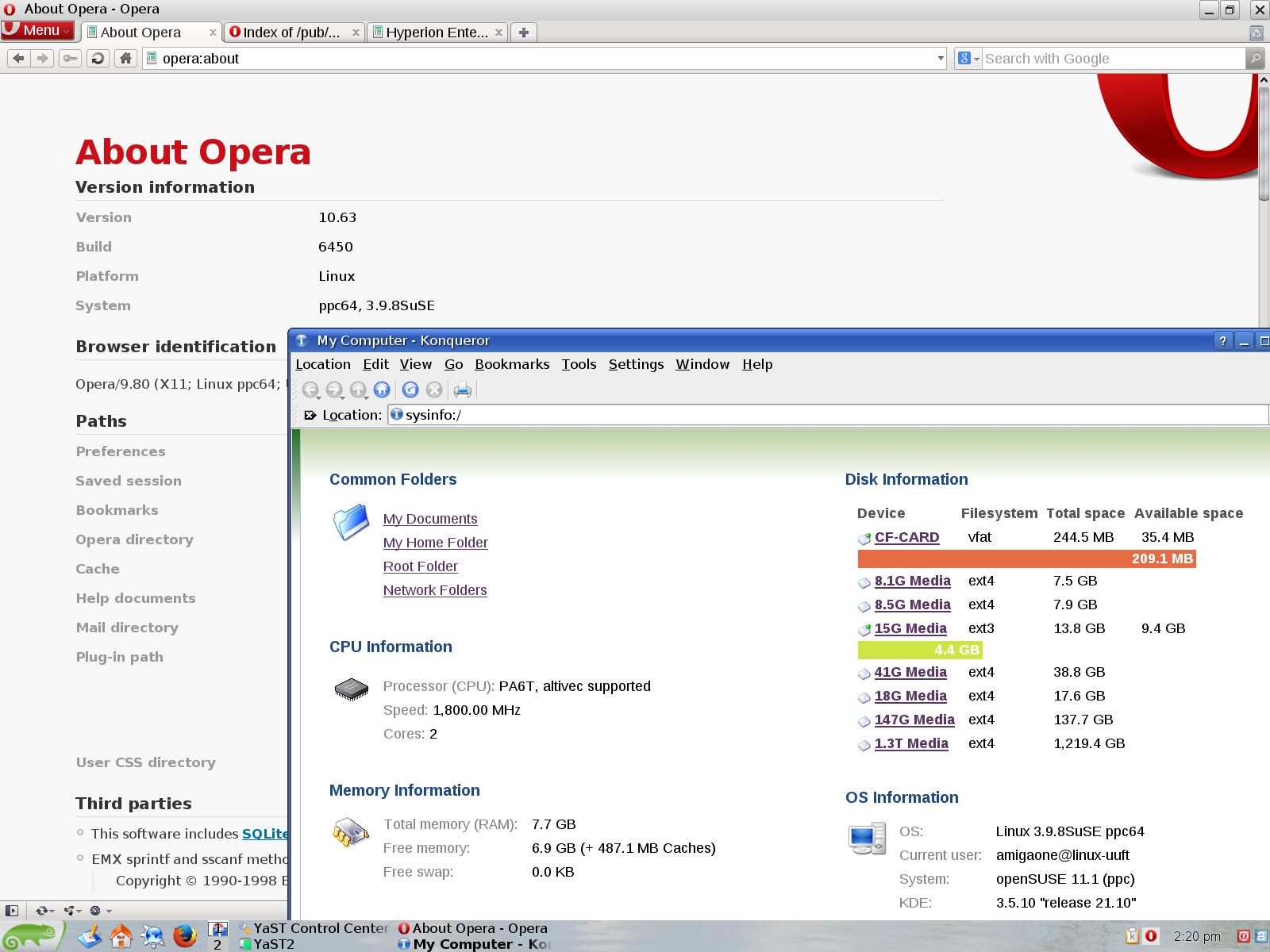Toggle the Opera panel button at bottom left
The height and width of the screenshot is (952, 1270).
[x=11, y=911]
